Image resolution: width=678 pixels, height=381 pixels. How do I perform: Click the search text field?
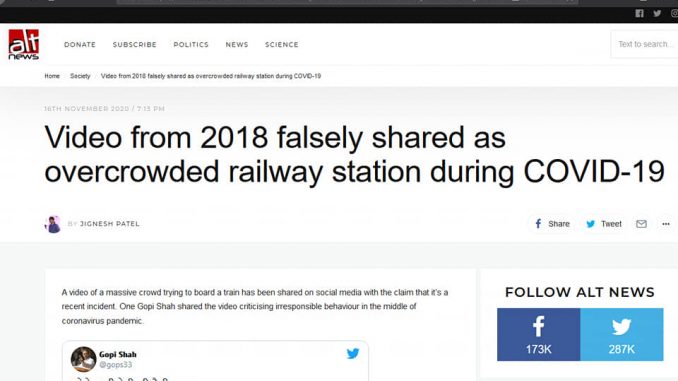[644, 44]
